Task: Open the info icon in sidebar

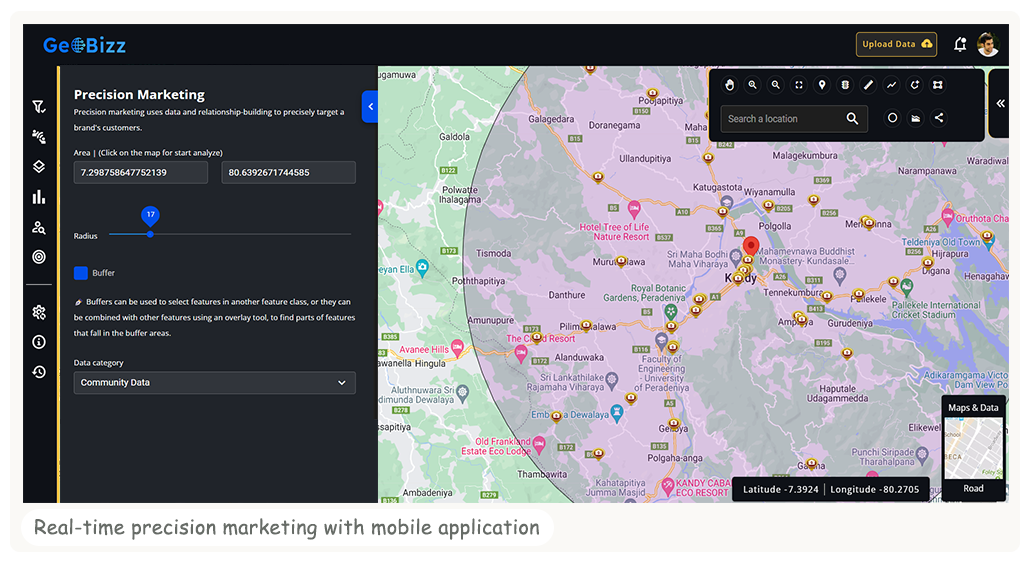Action: 39,342
